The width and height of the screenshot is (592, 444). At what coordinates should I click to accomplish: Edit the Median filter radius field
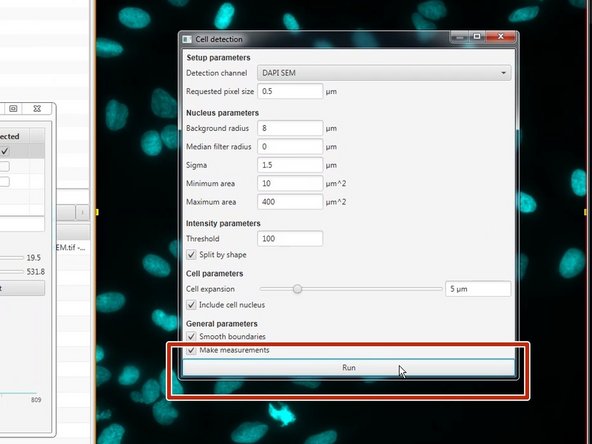pyautogui.click(x=290, y=146)
